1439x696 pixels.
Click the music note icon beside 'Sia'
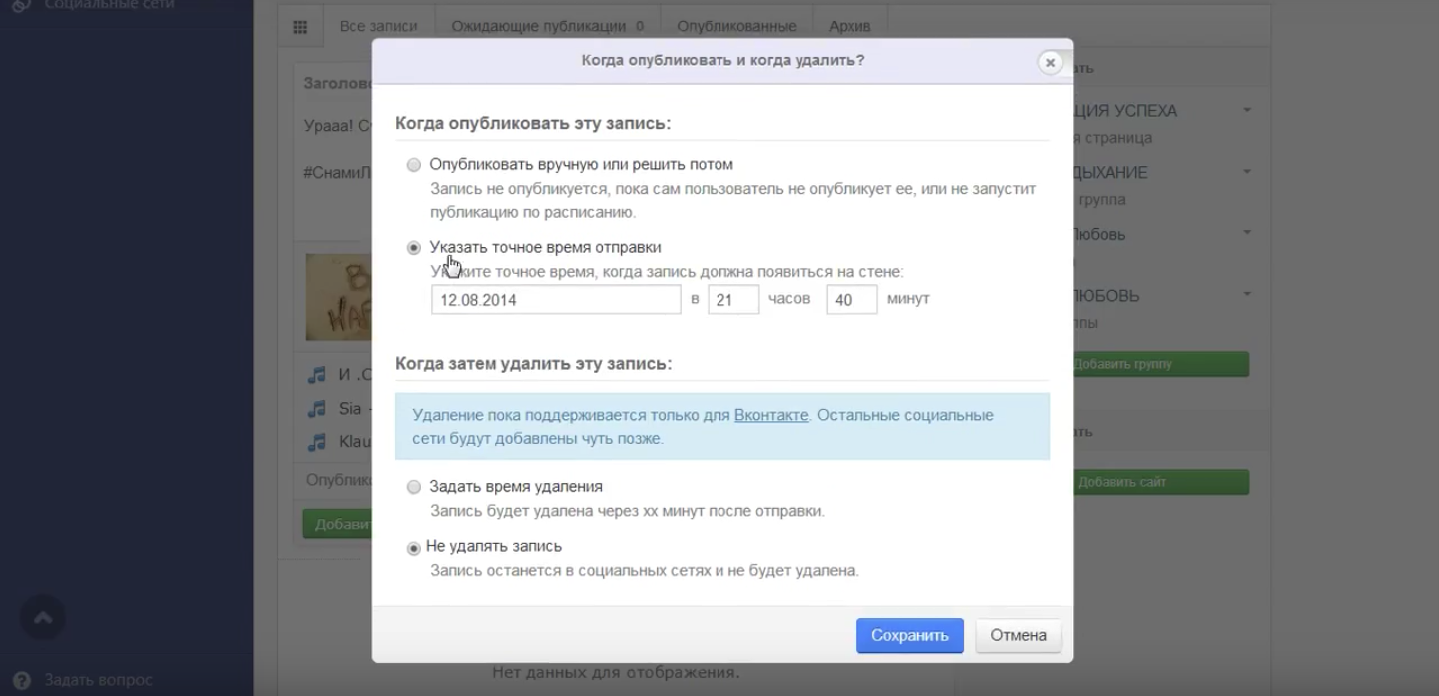(317, 409)
